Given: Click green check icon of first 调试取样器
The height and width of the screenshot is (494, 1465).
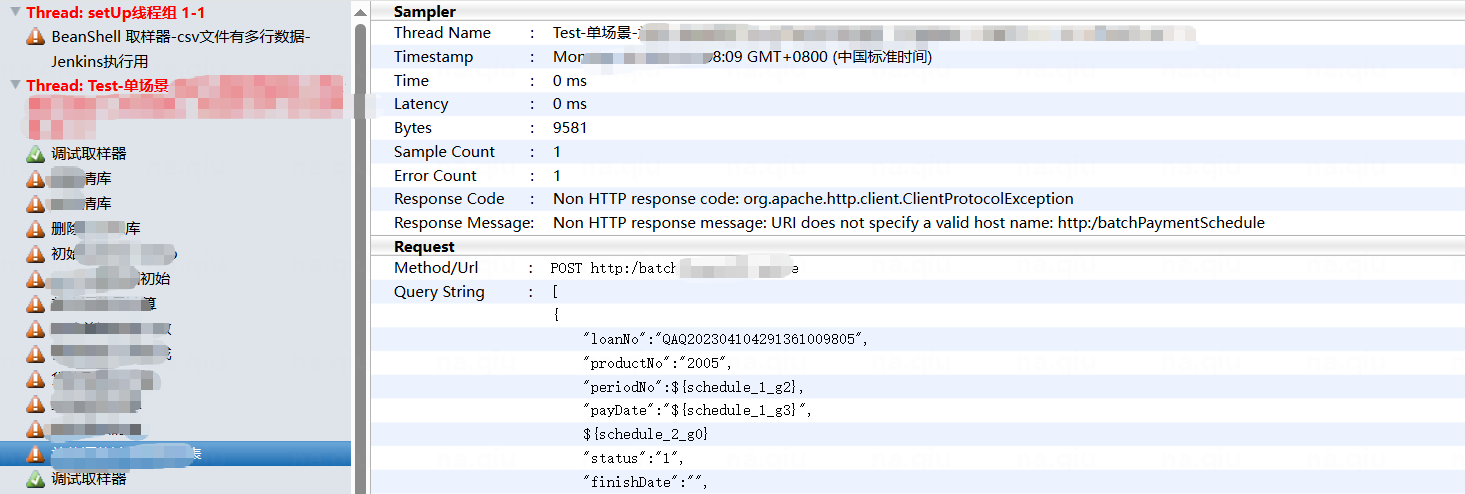Looking at the screenshot, I should point(35,154).
